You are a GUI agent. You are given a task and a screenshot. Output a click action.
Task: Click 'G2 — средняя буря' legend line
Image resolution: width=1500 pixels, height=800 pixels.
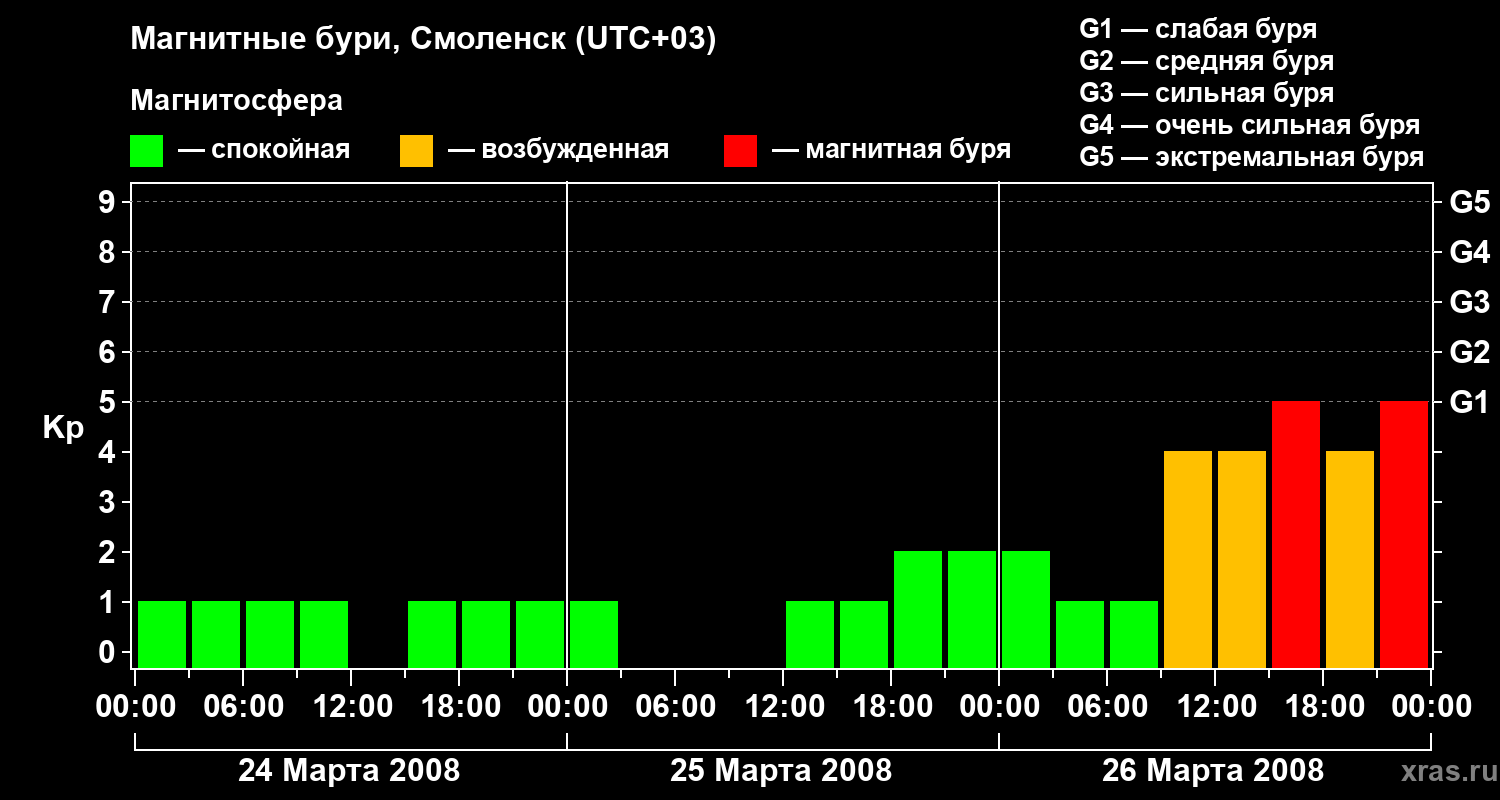(1206, 60)
